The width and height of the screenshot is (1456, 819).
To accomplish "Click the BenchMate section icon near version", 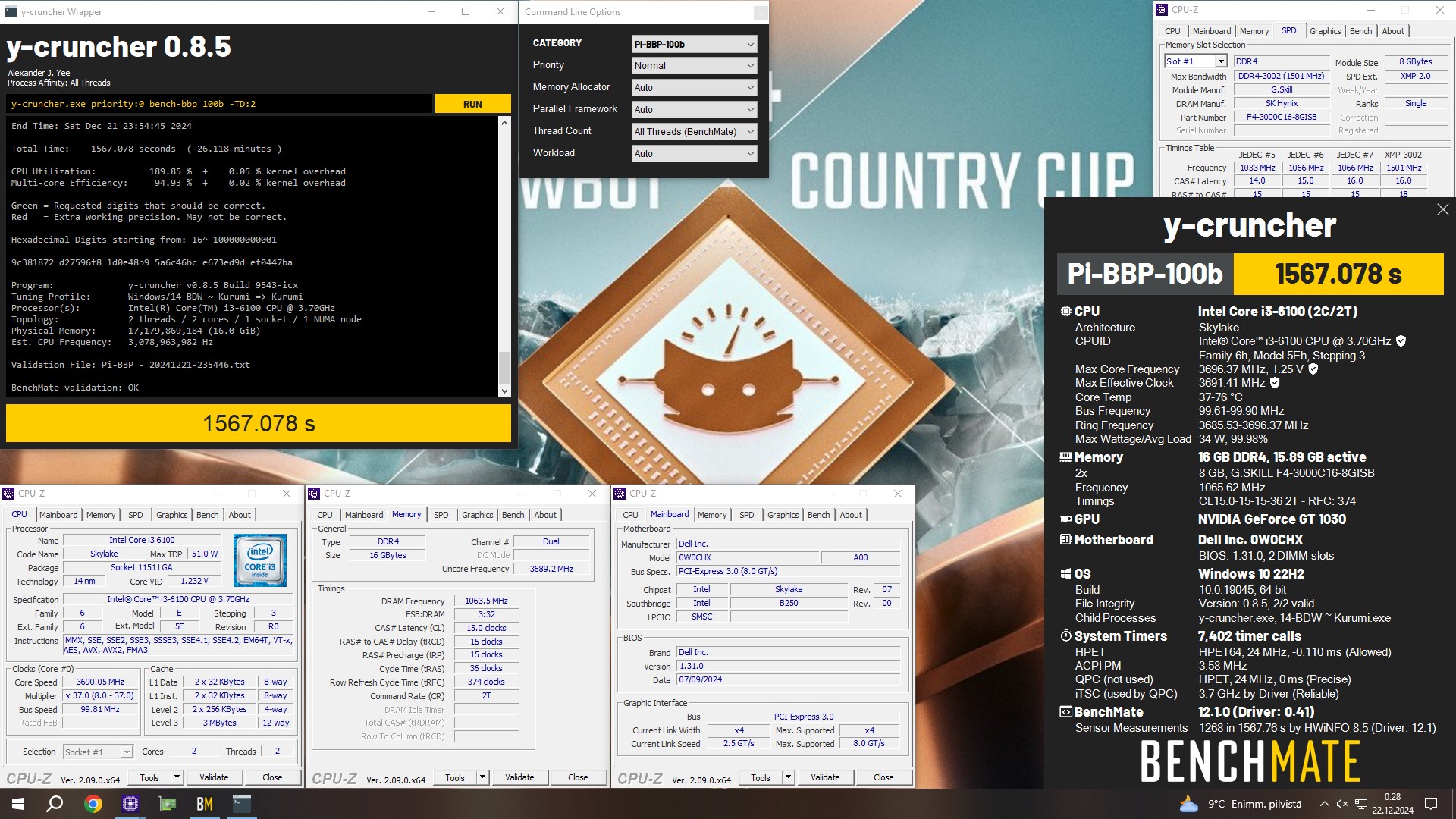I will pos(1065,712).
